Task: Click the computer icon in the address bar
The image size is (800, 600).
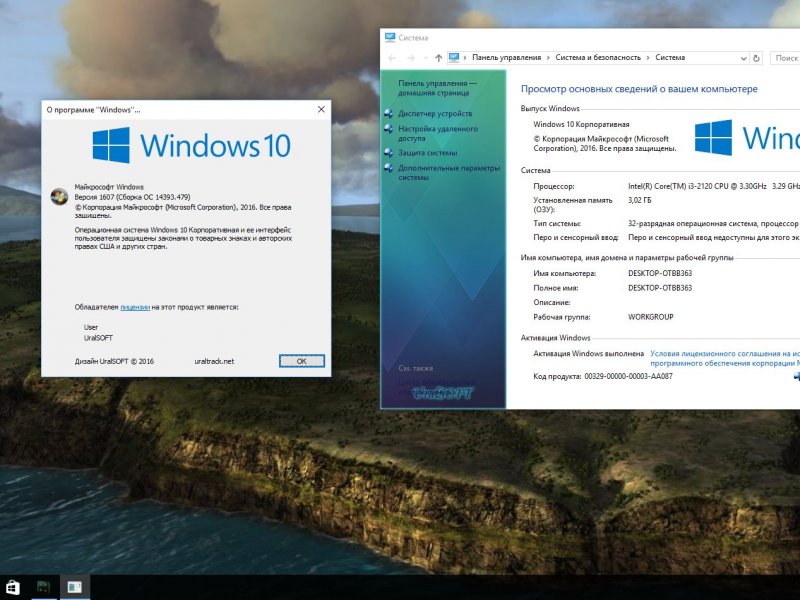Action: (x=454, y=58)
